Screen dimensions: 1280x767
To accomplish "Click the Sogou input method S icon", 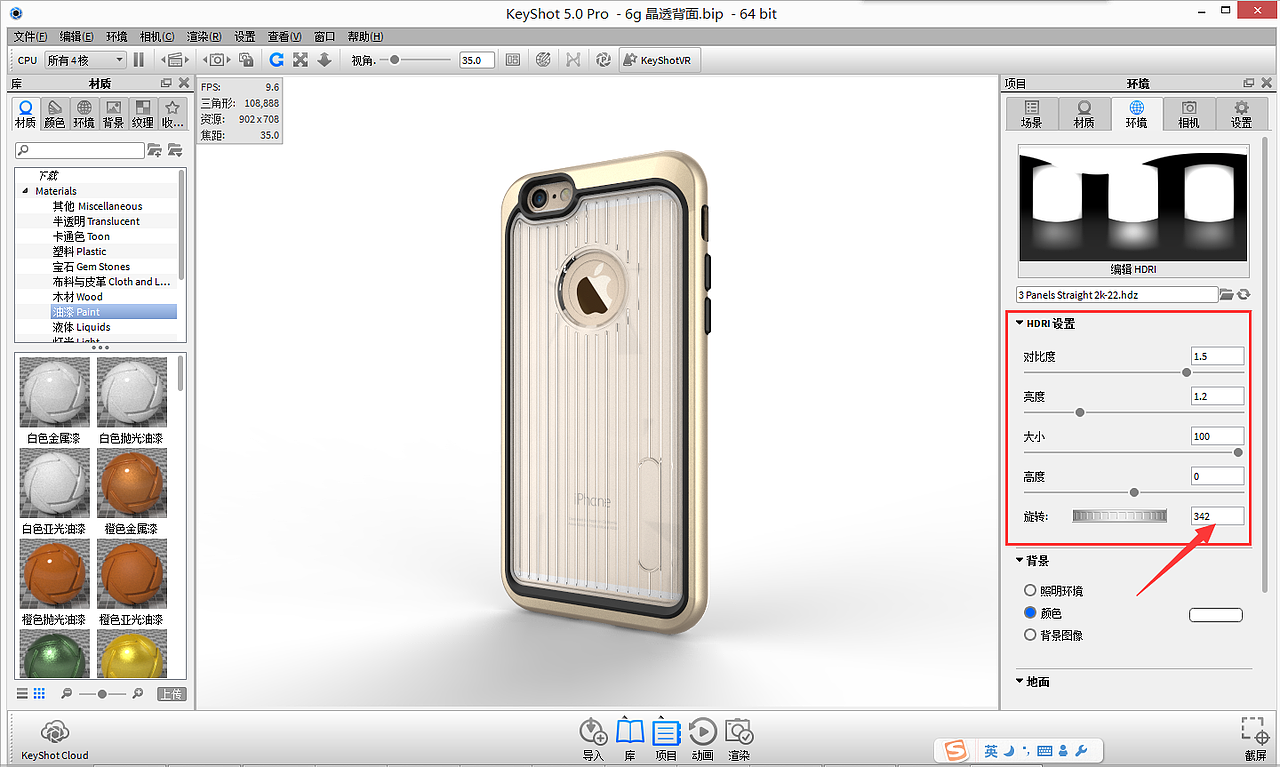I will [x=956, y=750].
